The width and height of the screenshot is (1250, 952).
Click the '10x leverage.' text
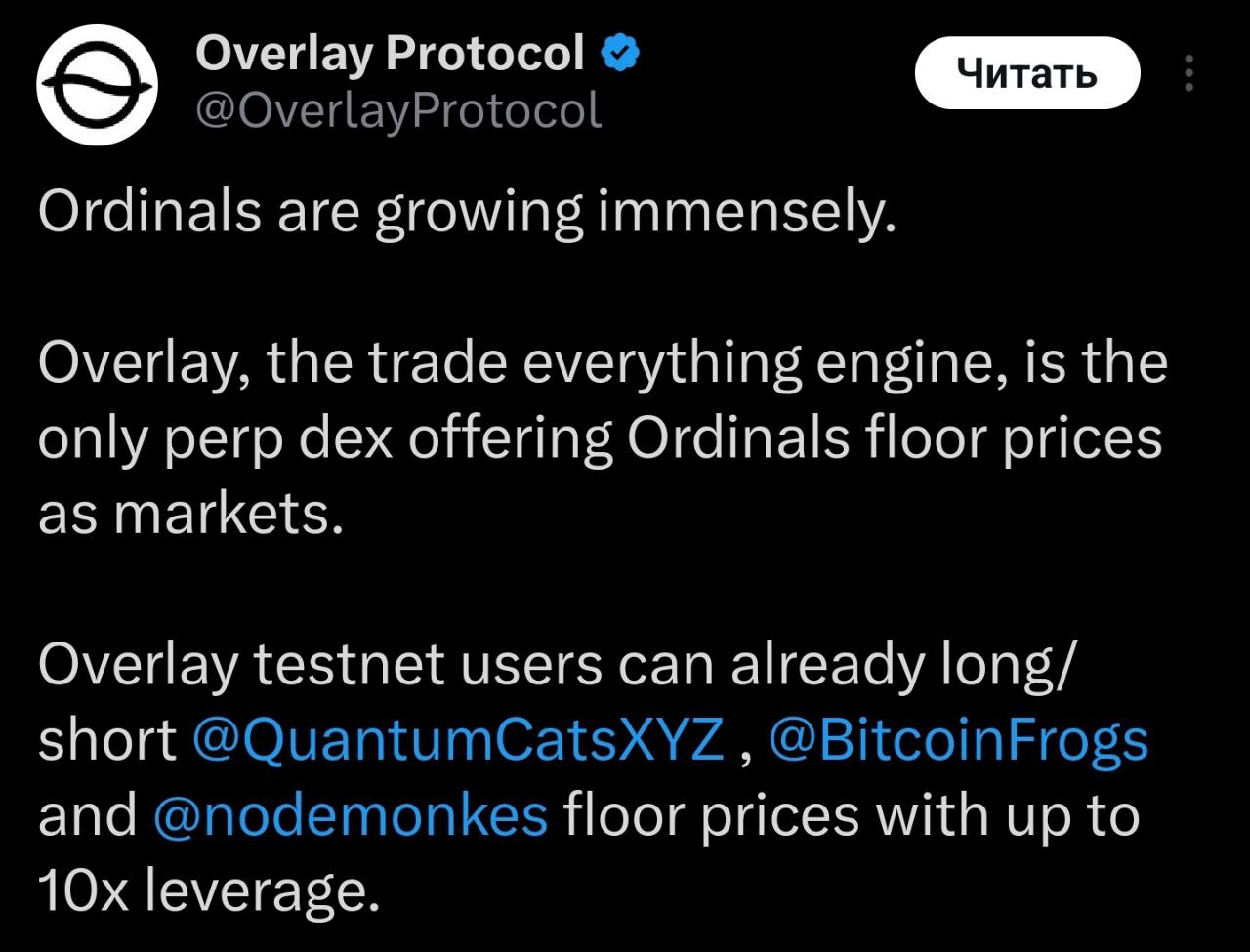(208, 890)
